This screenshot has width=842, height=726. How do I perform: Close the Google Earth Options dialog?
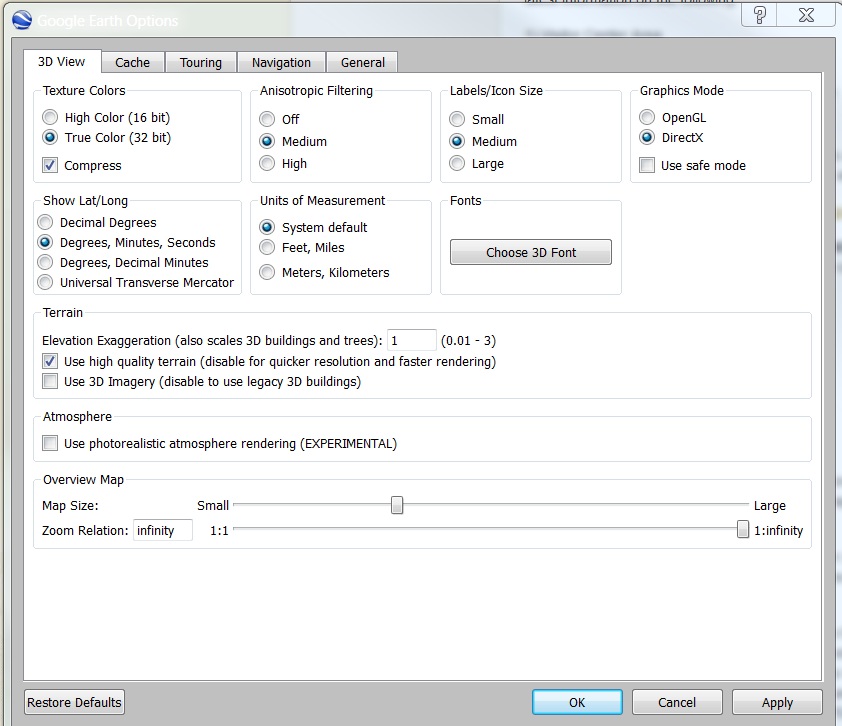click(x=806, y=14)
